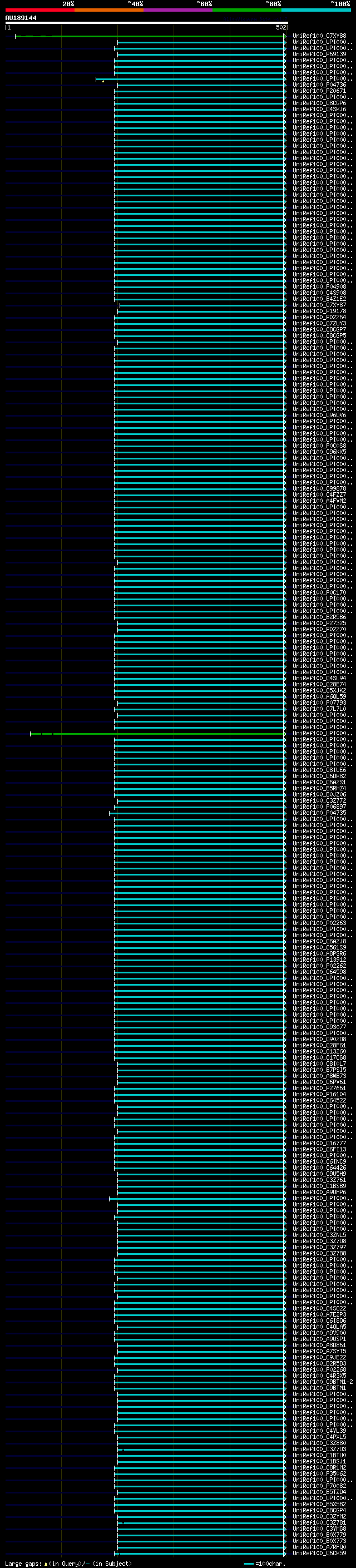Screen dimensions: 356x1568
Task: Select the UniRef100_Q4FZZ7 entry
Action: coord(319,494)
